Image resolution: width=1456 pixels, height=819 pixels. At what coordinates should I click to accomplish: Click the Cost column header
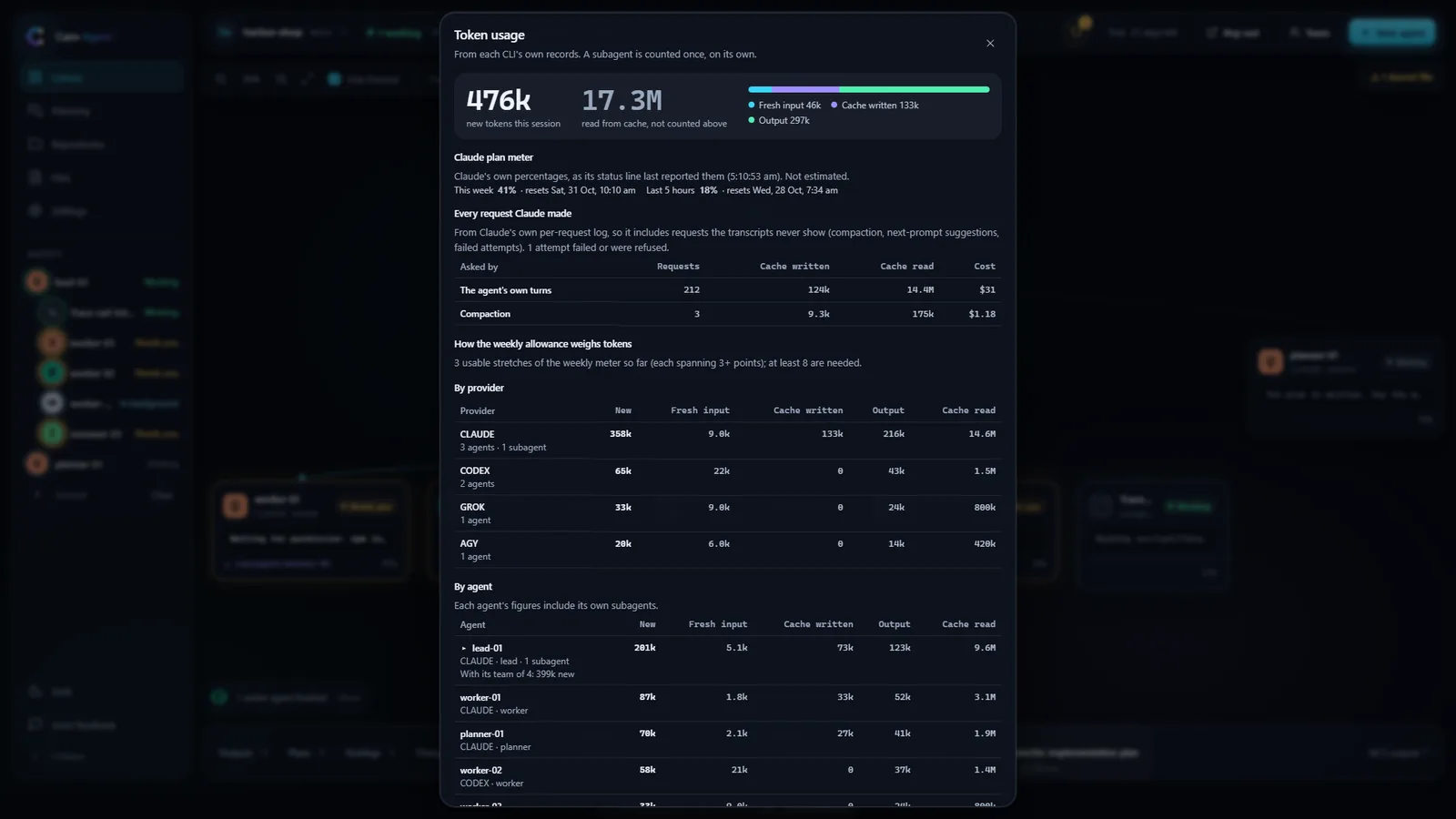coord(985,267)
